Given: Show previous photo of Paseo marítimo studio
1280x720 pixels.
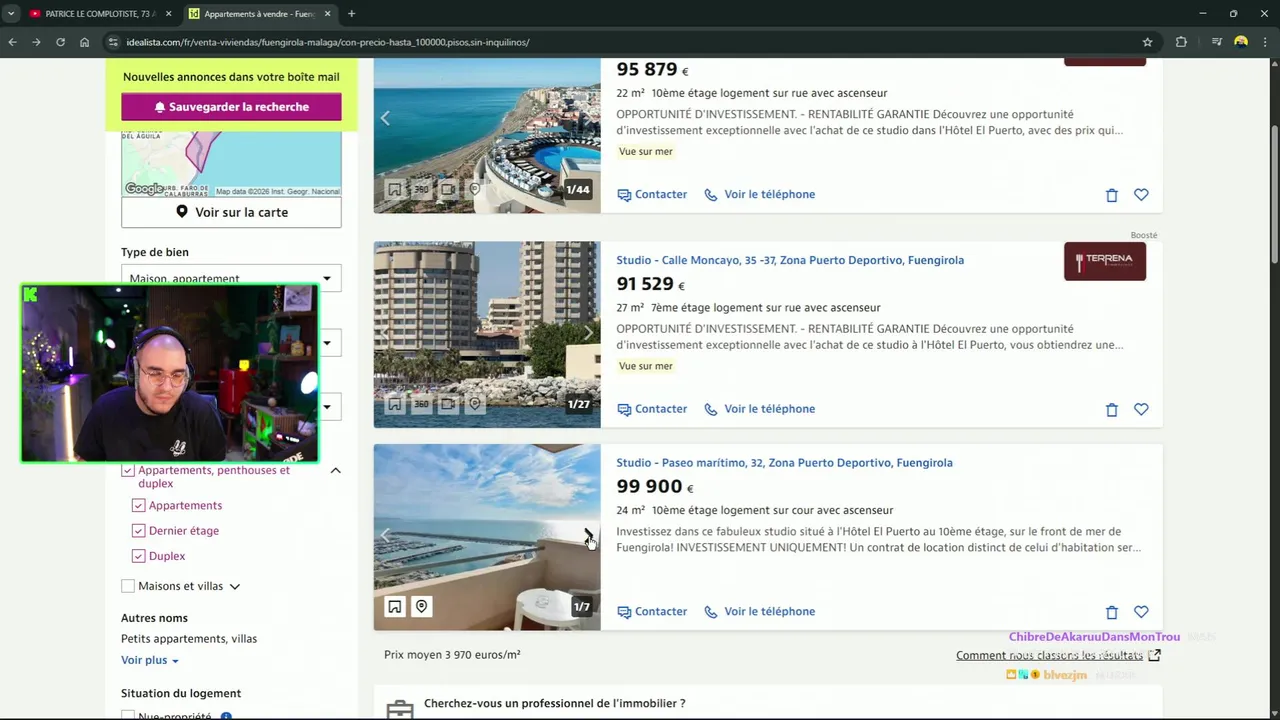Looking at the screenshot, I should 385,536.
